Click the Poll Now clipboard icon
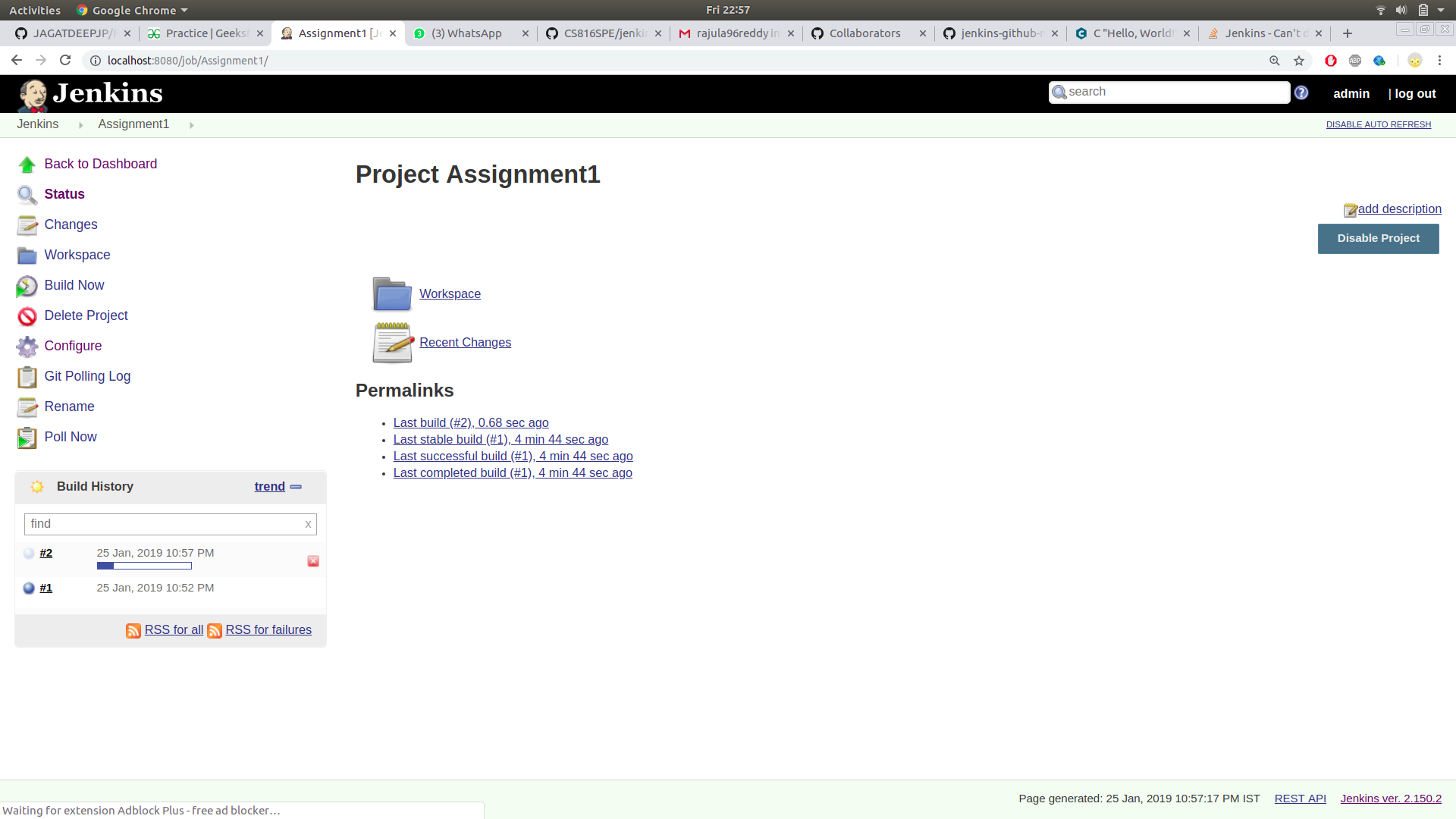The image size is (1456, 819). 27,438
